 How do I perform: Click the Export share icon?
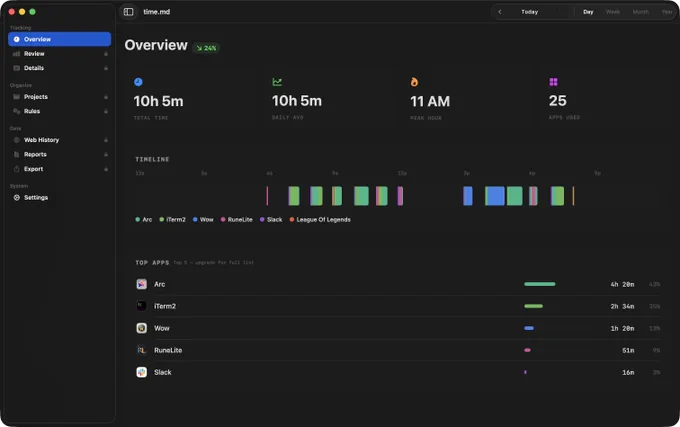click(16, 169)
